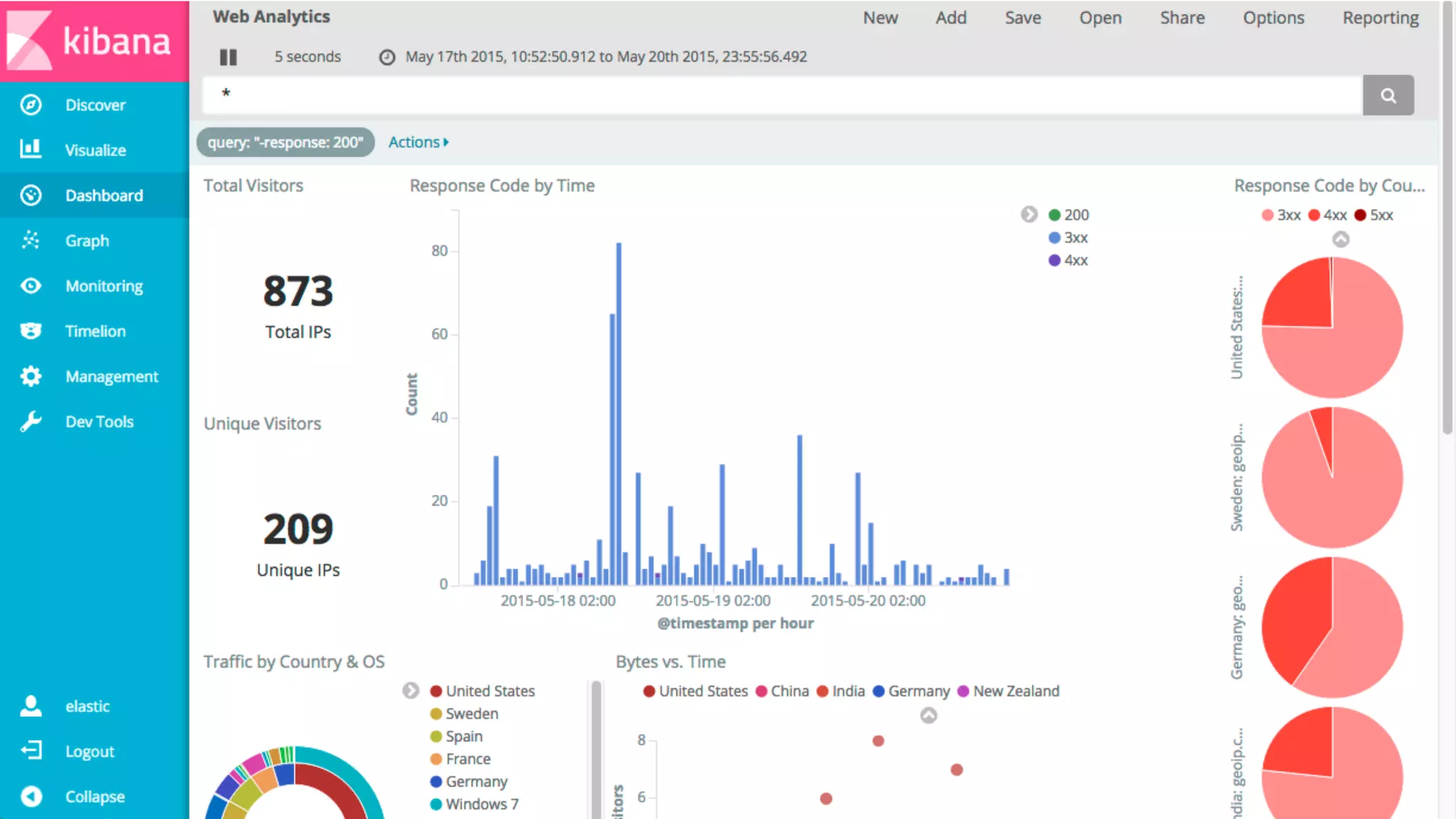Screen dimensions: 1456x819
Task: Open the Share menu item
Action: [1182, 18]
